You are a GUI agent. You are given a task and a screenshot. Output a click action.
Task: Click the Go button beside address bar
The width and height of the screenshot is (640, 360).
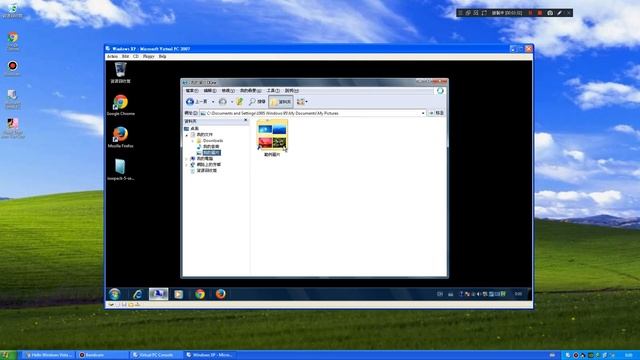(x=436, y=113)
